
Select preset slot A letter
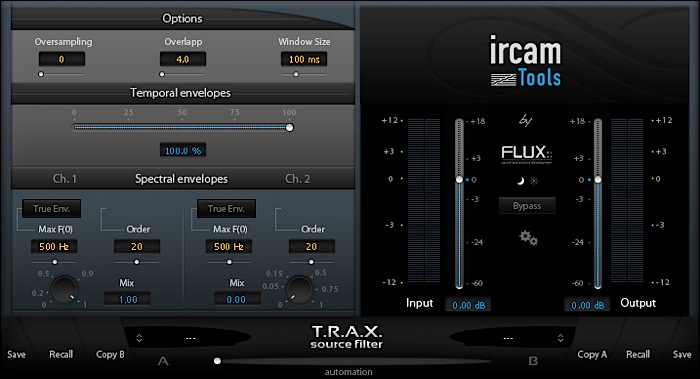(x=163, y=361)
